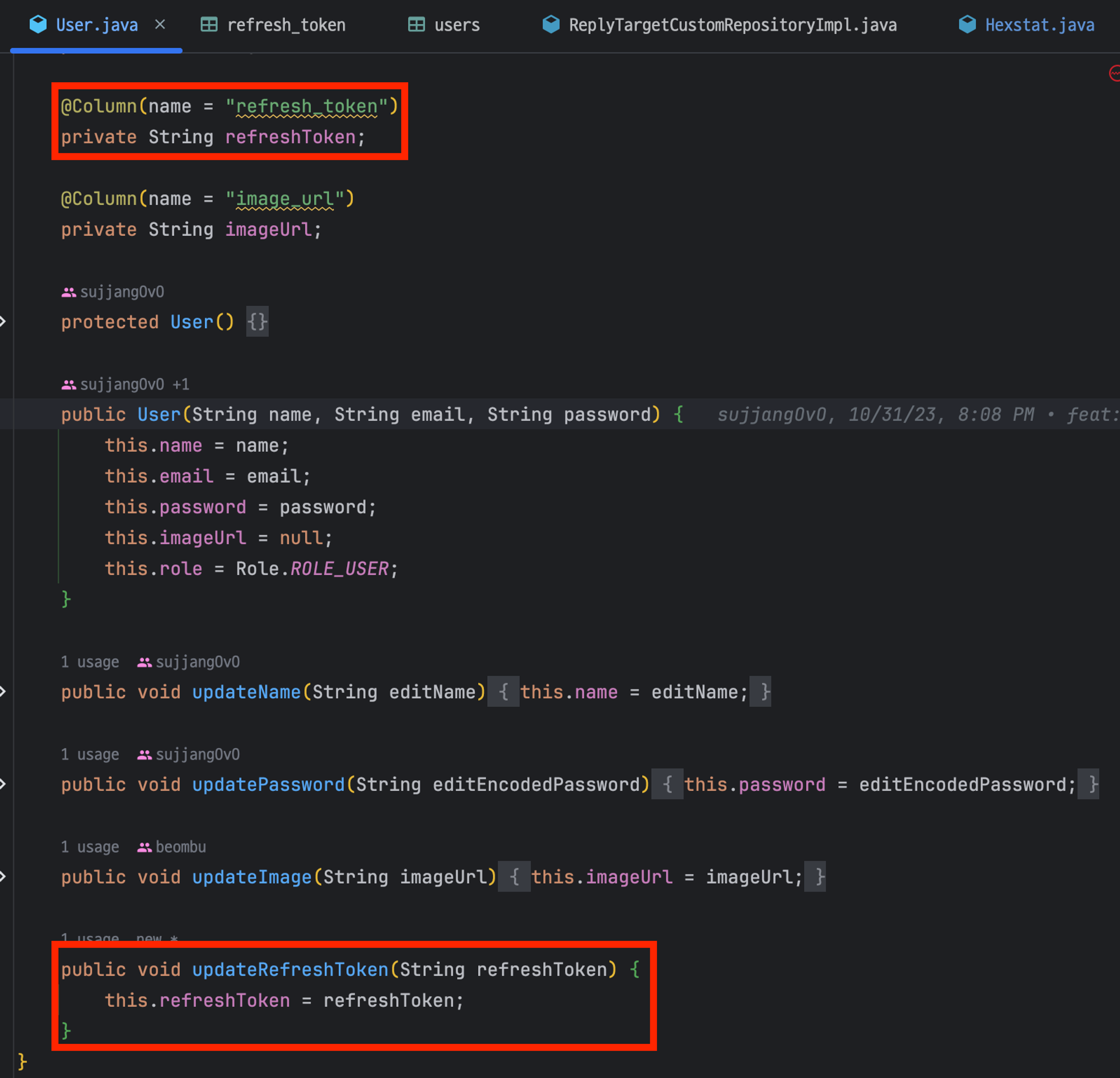The height and width of the screenshot is (1078, 1120).
Task: Expand the updateName method fold arrow
Action: [3, 692]
